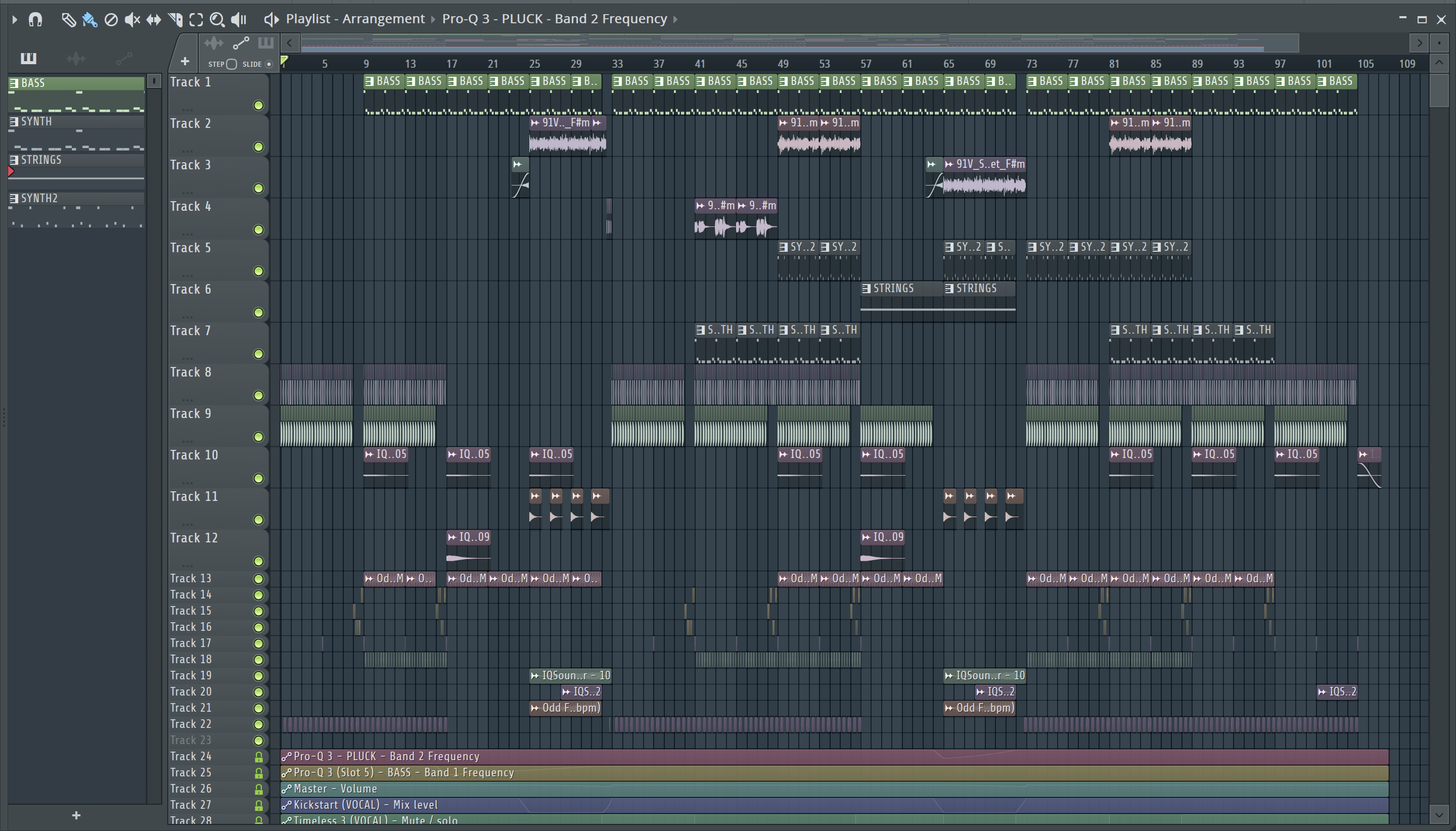Image resolution: width=1456 pixels, height=831 pixels.
Task: Toggle the magnet snap icon
Action: coord(35,20)
